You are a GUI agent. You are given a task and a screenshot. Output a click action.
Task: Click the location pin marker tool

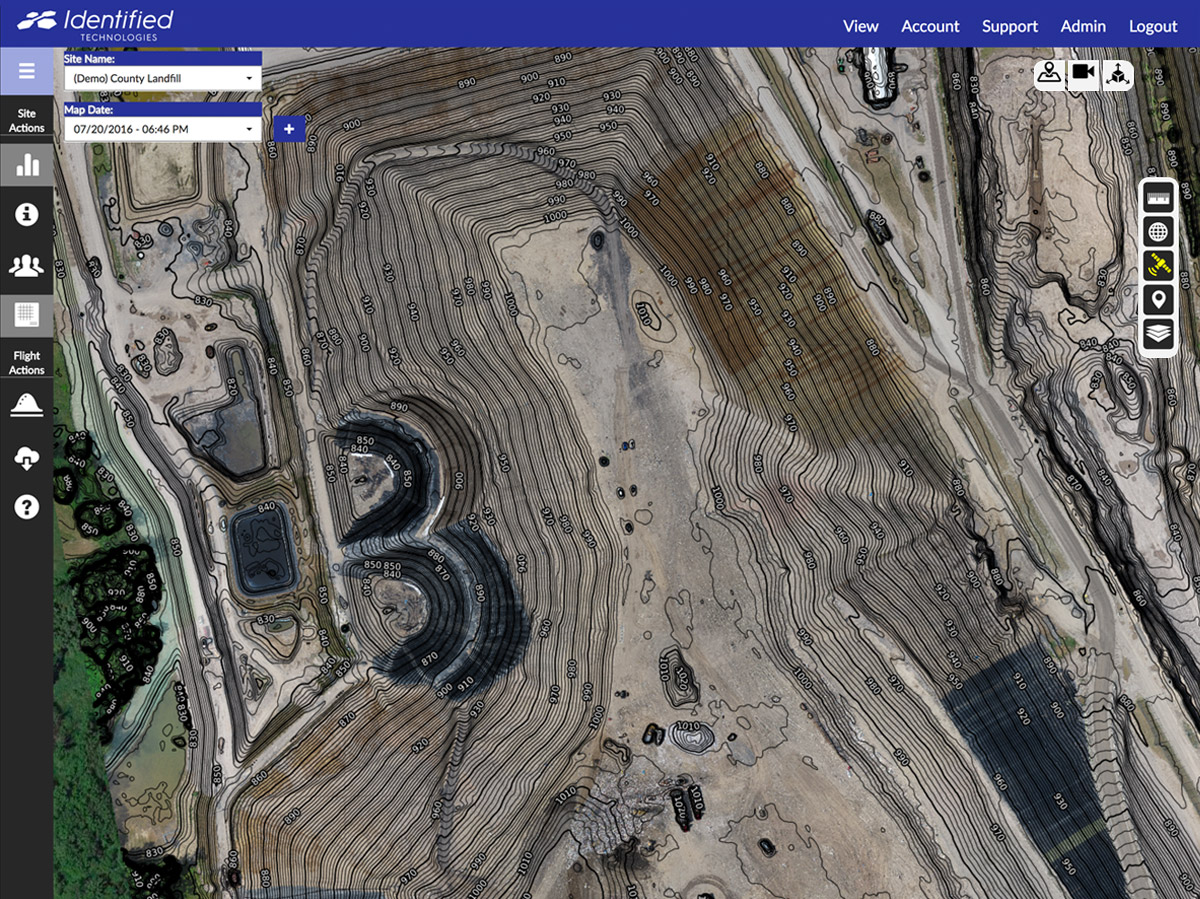click(x=1158, y=300)
